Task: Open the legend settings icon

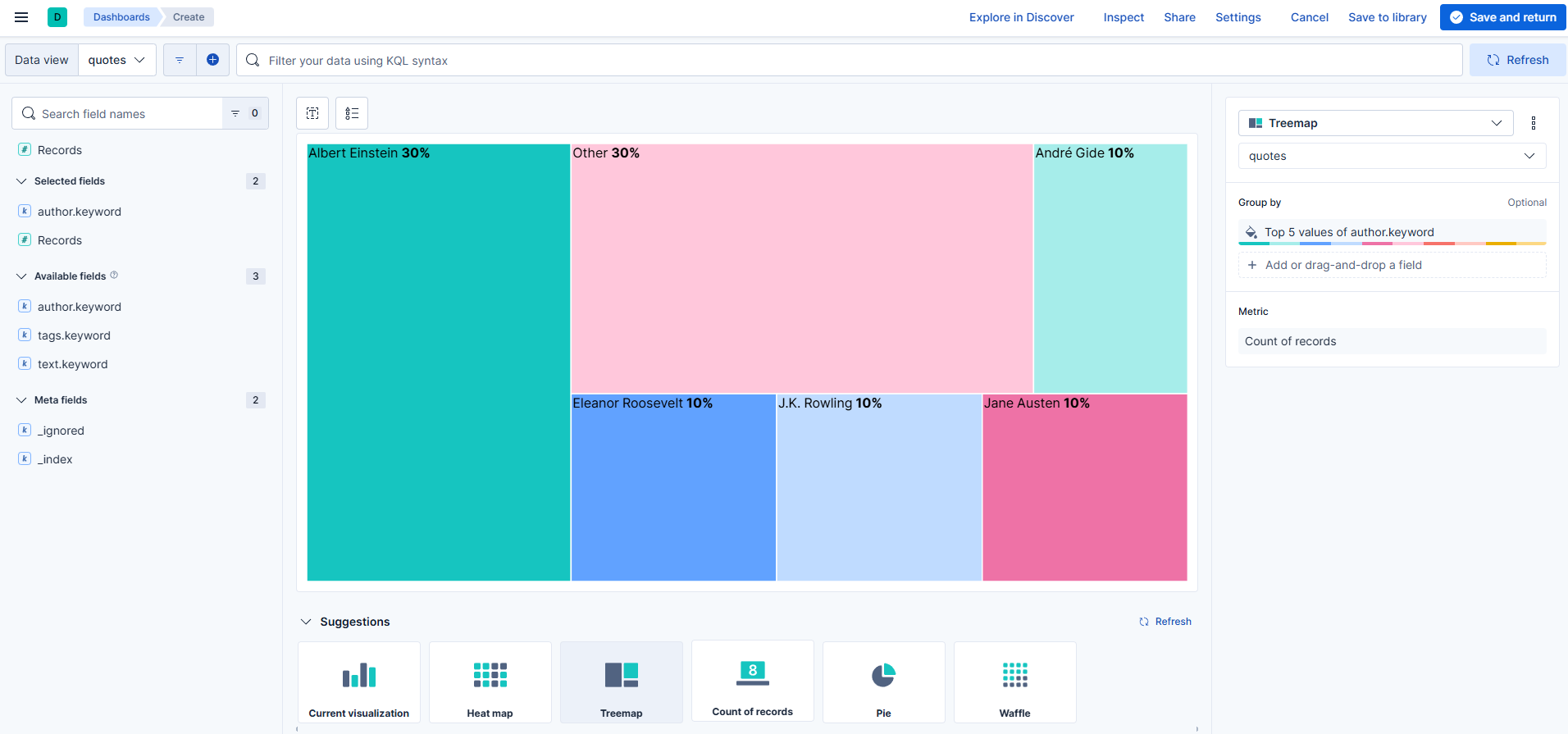Action: tap(352, 113)
